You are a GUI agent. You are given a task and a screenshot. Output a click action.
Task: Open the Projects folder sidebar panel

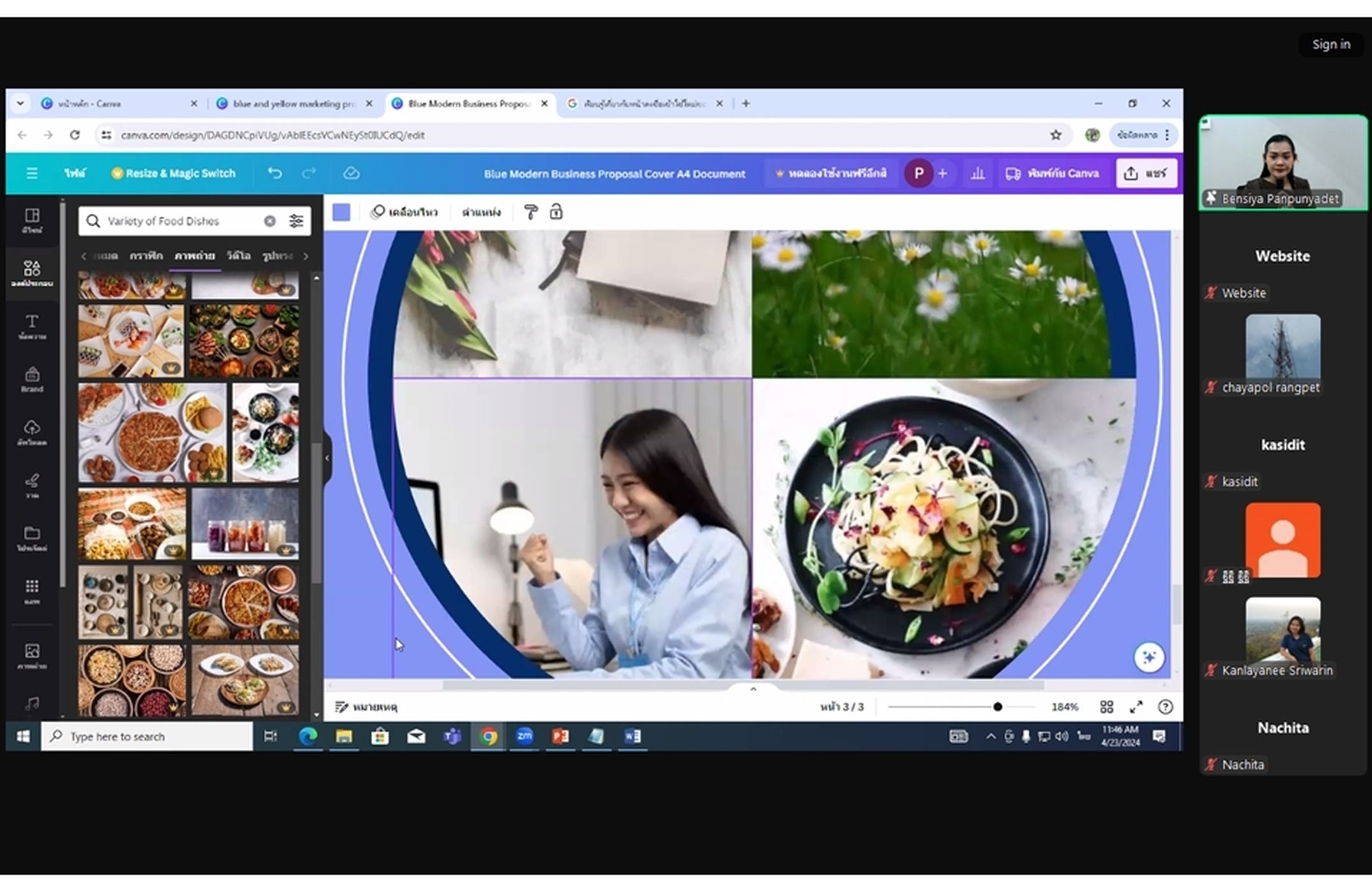tap(32, 539)
